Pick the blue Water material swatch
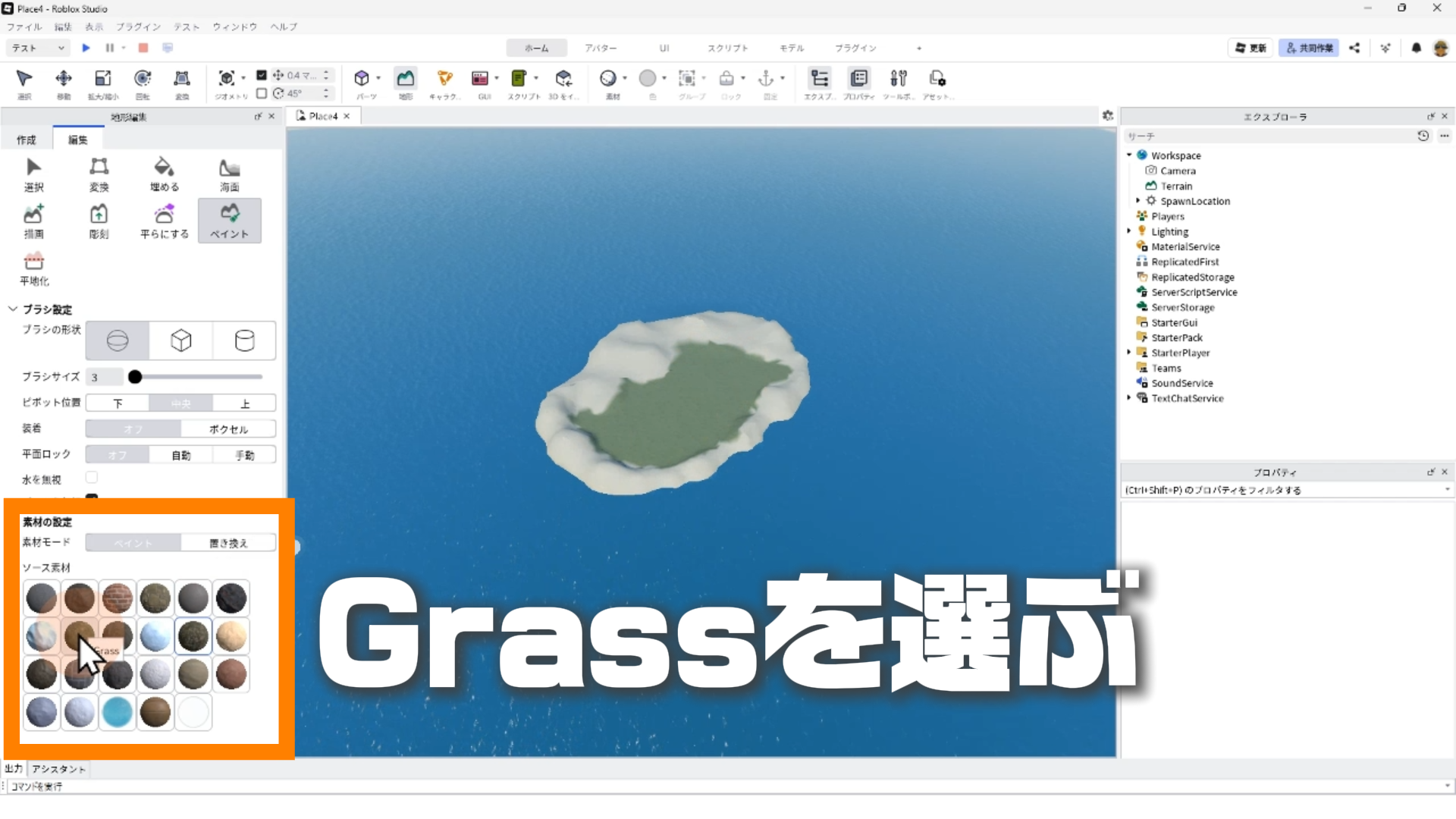This screenshot has width=1456, height=819. (x=117, y=712)
